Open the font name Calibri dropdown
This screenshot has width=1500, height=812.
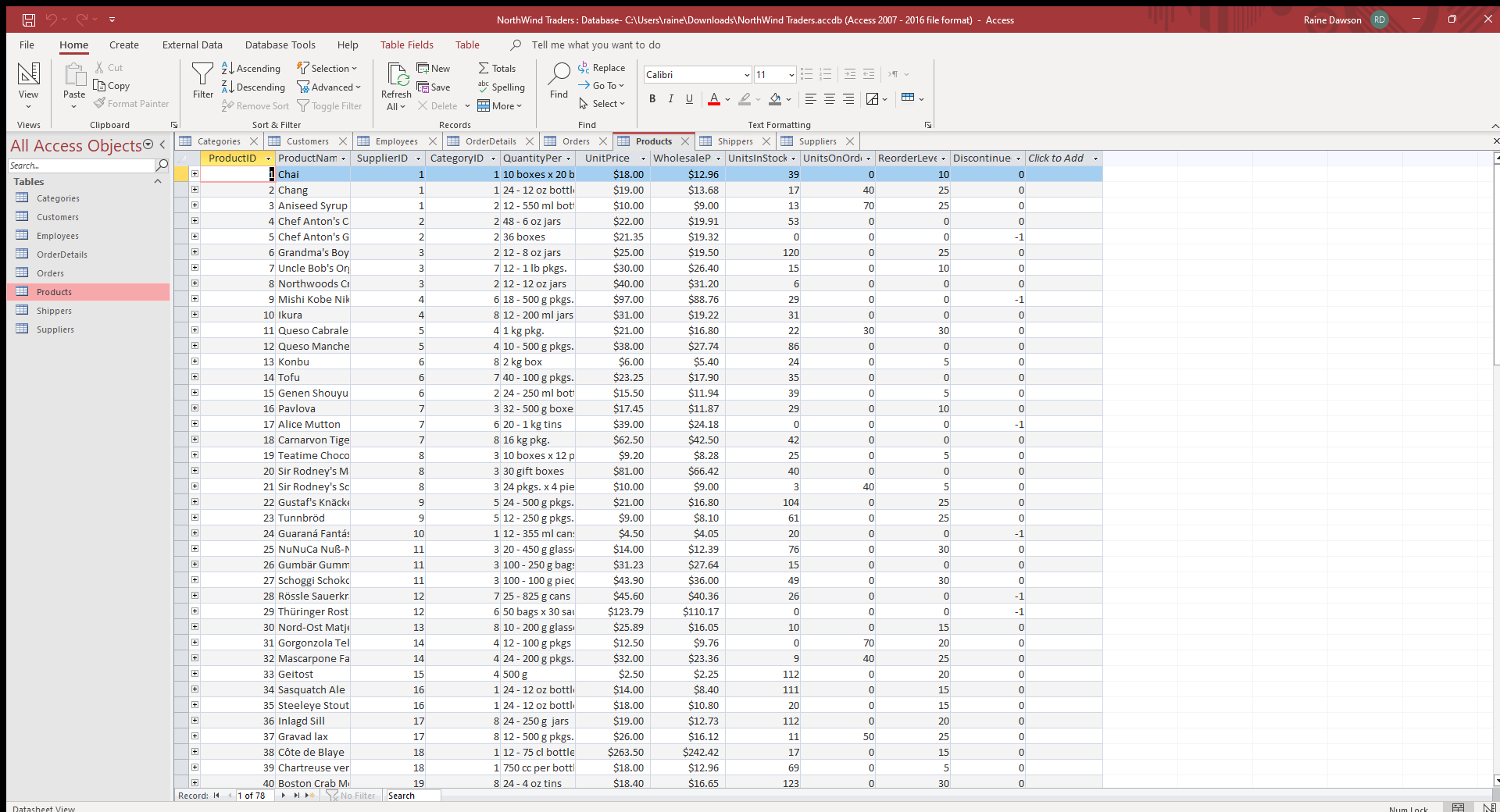click(747, 75)
